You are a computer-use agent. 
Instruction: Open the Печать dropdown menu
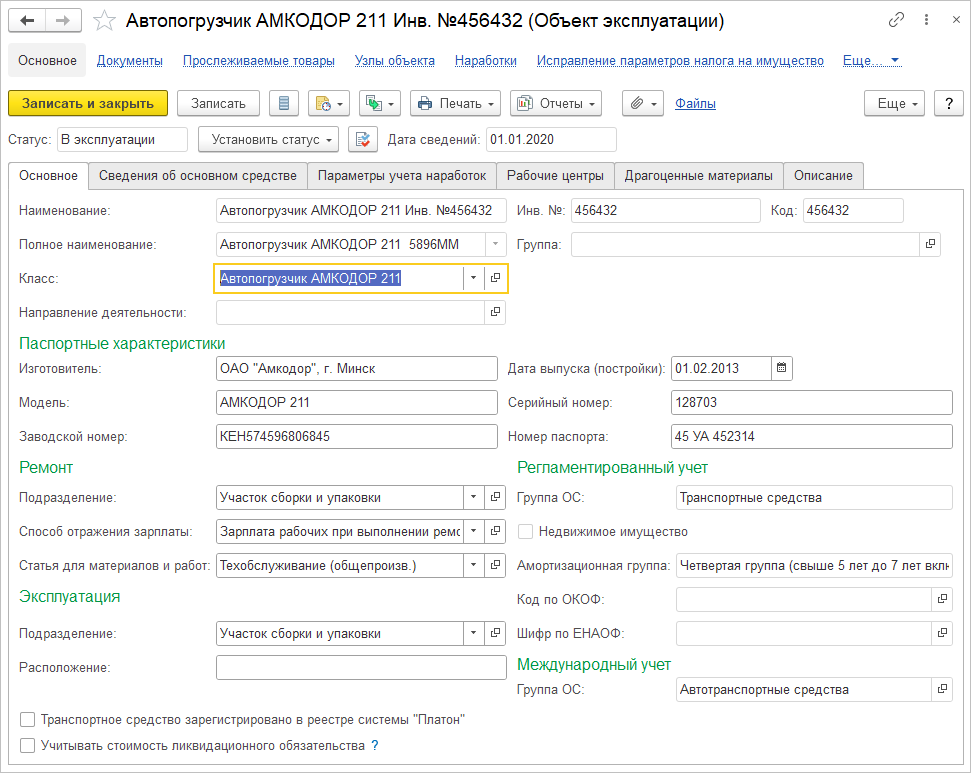[x=455, y=103]
